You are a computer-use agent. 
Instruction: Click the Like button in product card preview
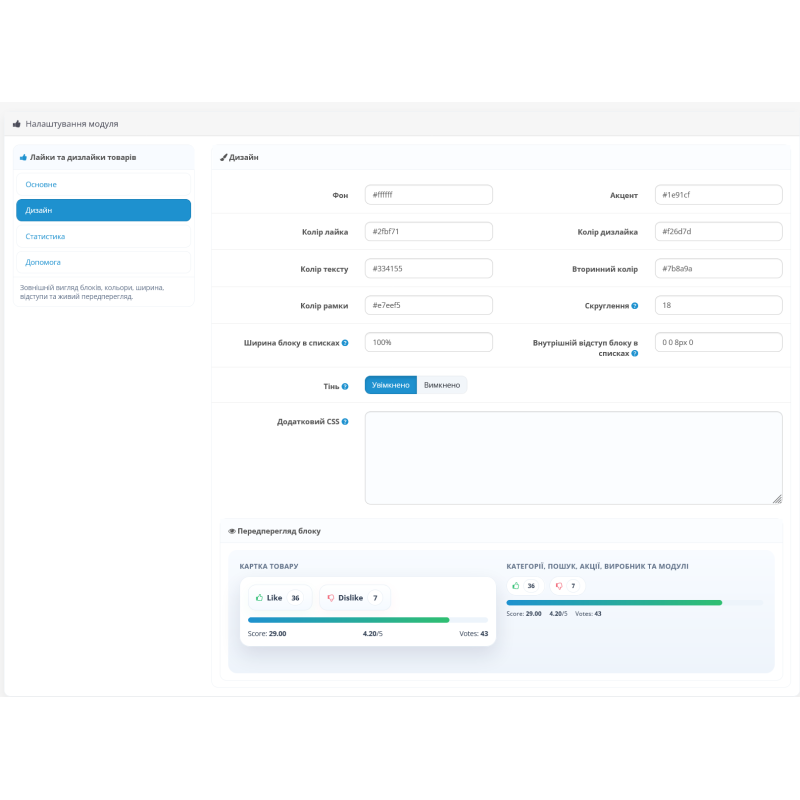click(280, 597)
